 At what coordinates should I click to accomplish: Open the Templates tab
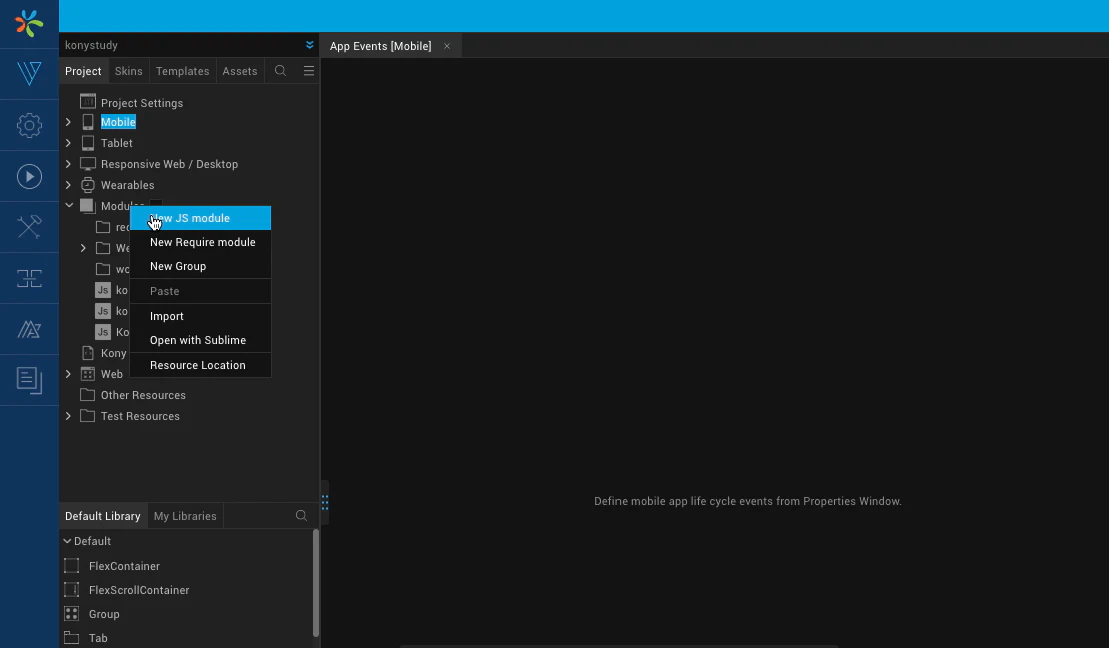point(182,71)
